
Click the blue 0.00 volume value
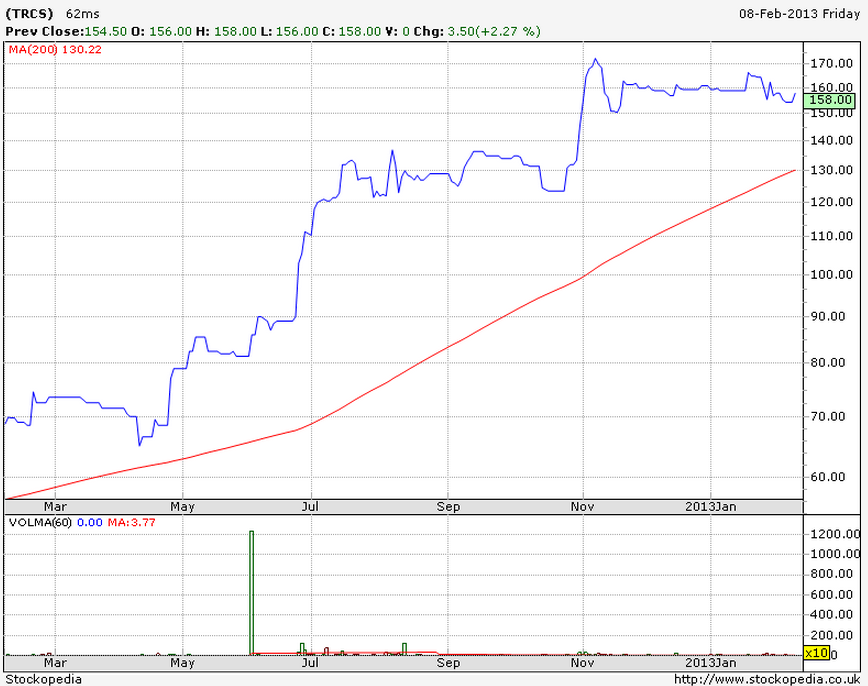[x=90, y=523]
